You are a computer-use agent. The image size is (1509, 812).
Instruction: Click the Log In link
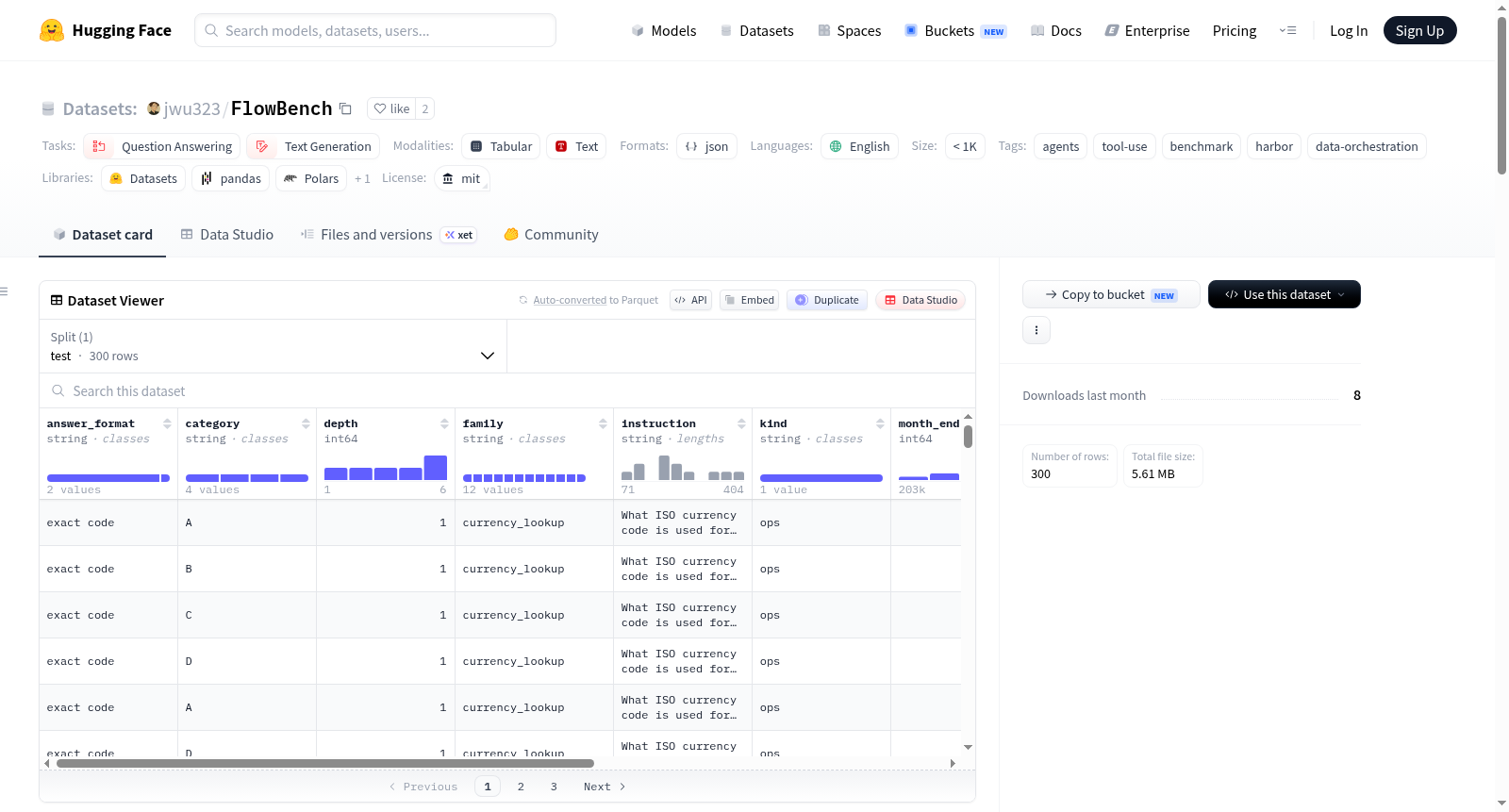[x=1349, y=30]
